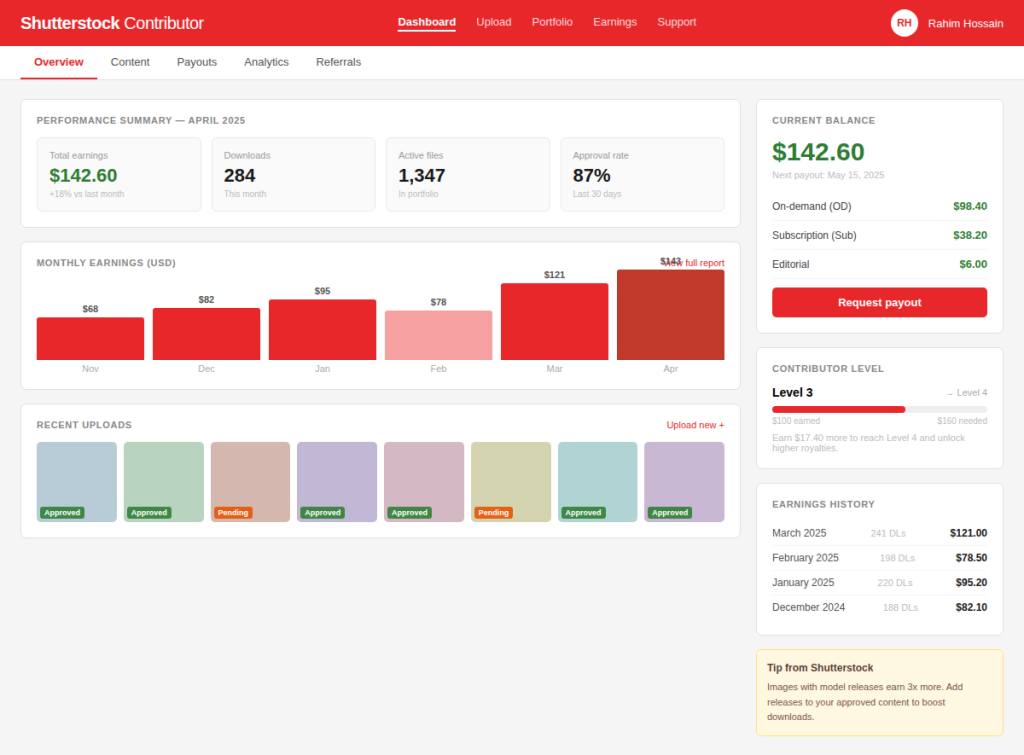Click the Contributor Level progress bar
Screen dimensions: 1024x755
pyautogui.click(x=879, y=410)
